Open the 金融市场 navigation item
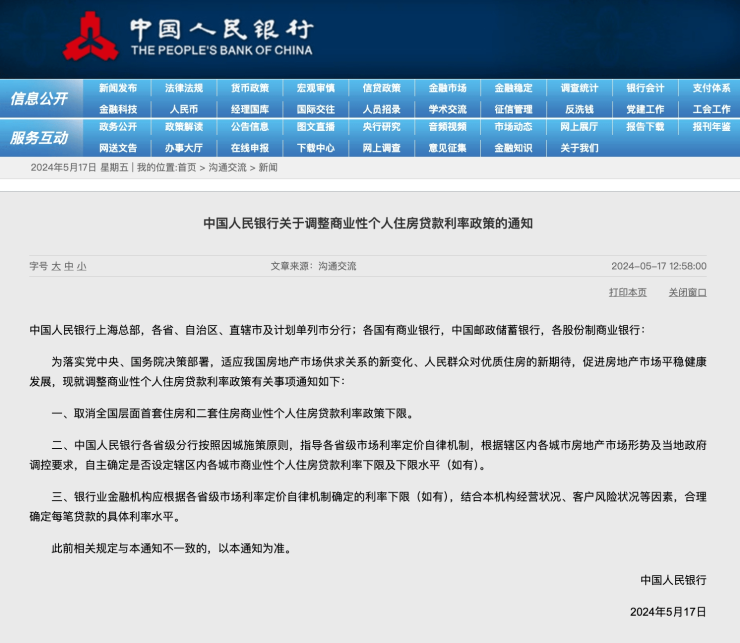740x643 pixels. point(447,88)
